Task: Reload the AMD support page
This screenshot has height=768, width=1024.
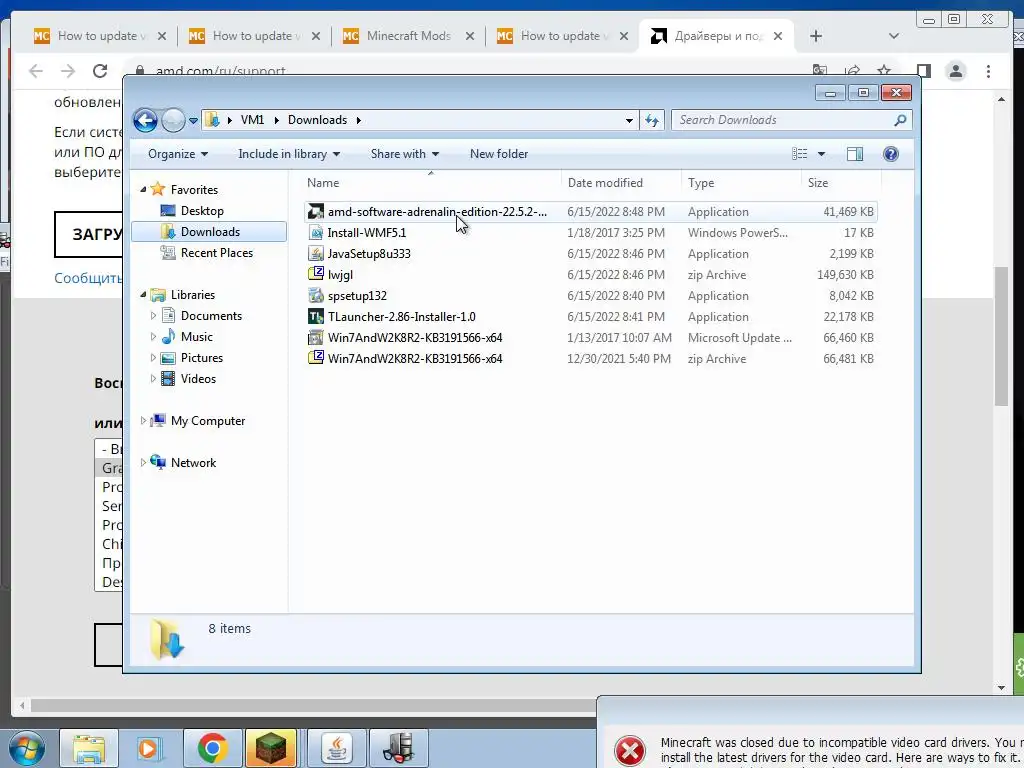Action: click(x=100, y=71)
